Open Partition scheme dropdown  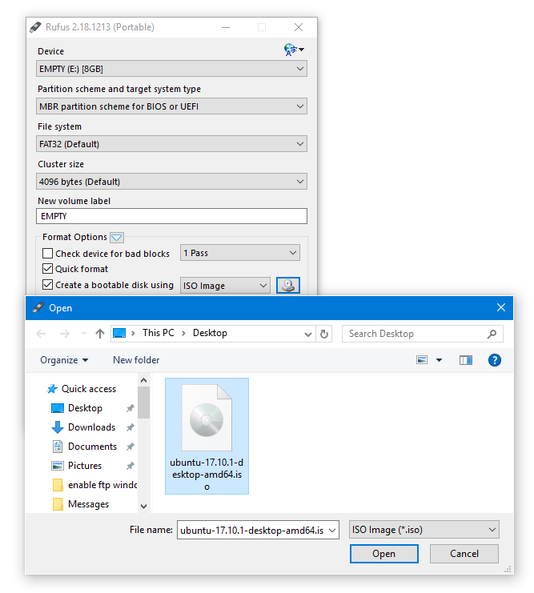pyautogui.click(x=172, y=107)
